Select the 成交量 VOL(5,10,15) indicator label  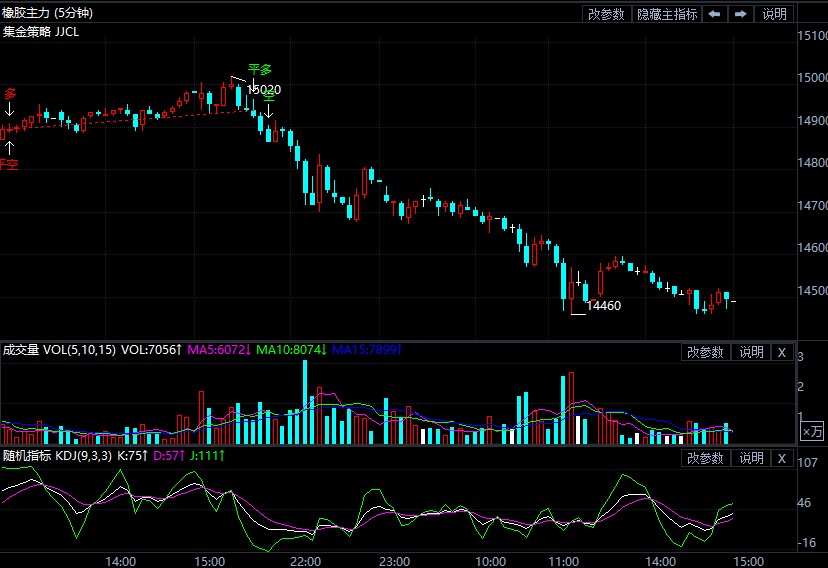tap(58, 350)
